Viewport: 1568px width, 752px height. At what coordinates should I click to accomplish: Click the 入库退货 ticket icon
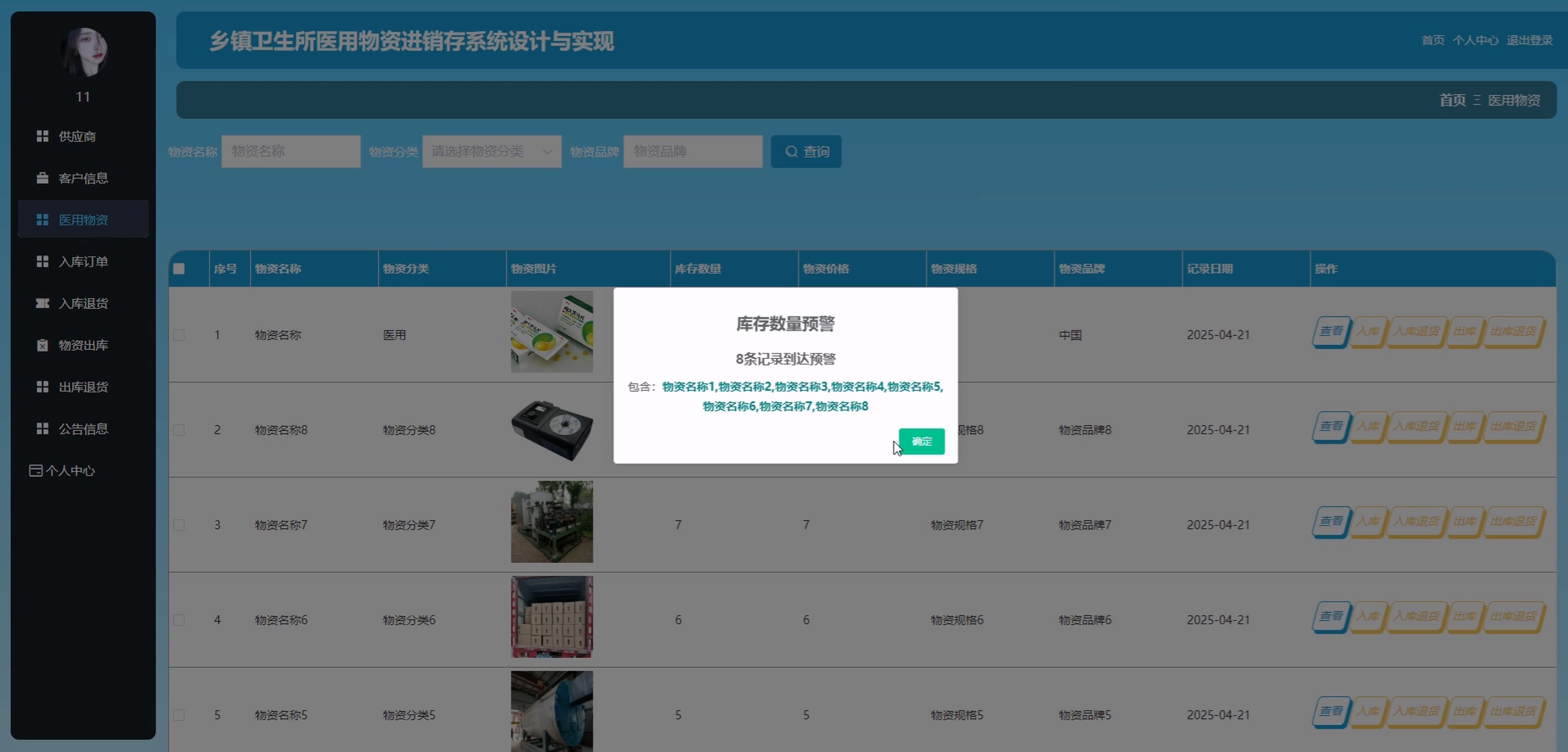42,303
